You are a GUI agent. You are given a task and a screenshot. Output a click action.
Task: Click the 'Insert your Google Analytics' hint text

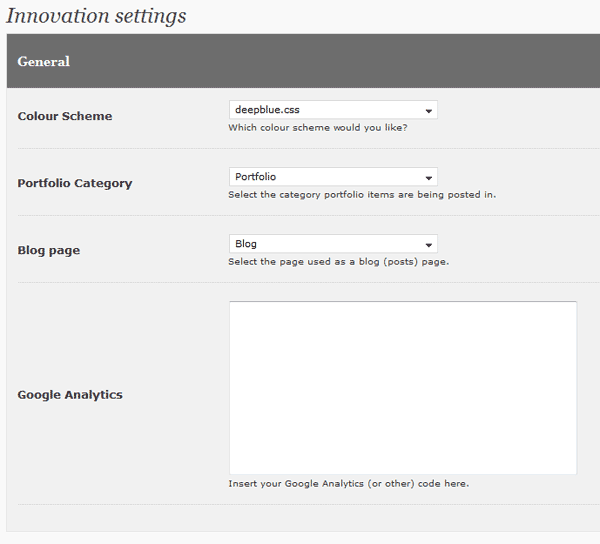(x=349, y=484)
